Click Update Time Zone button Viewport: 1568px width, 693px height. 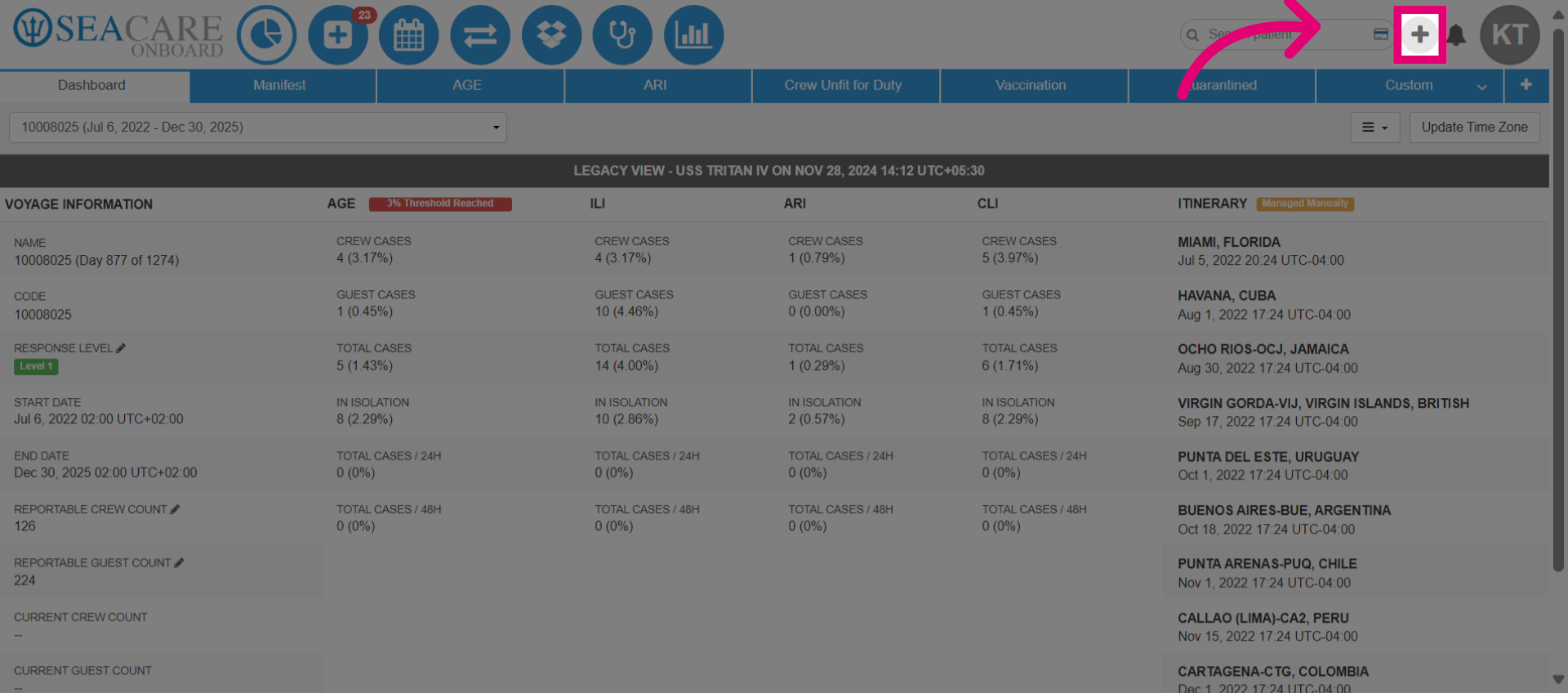tap(1474, 127)
